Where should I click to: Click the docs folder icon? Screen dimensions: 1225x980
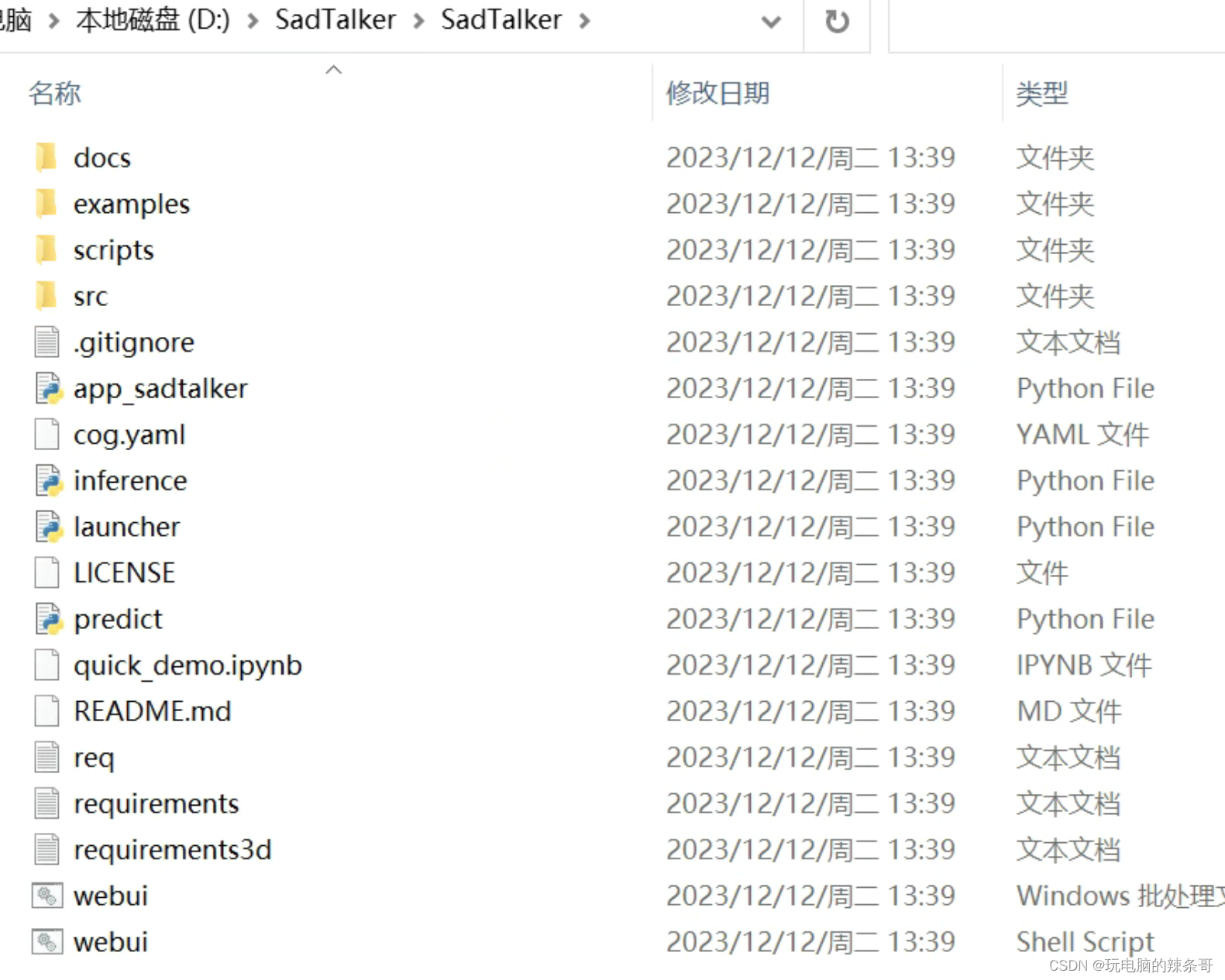46,157
